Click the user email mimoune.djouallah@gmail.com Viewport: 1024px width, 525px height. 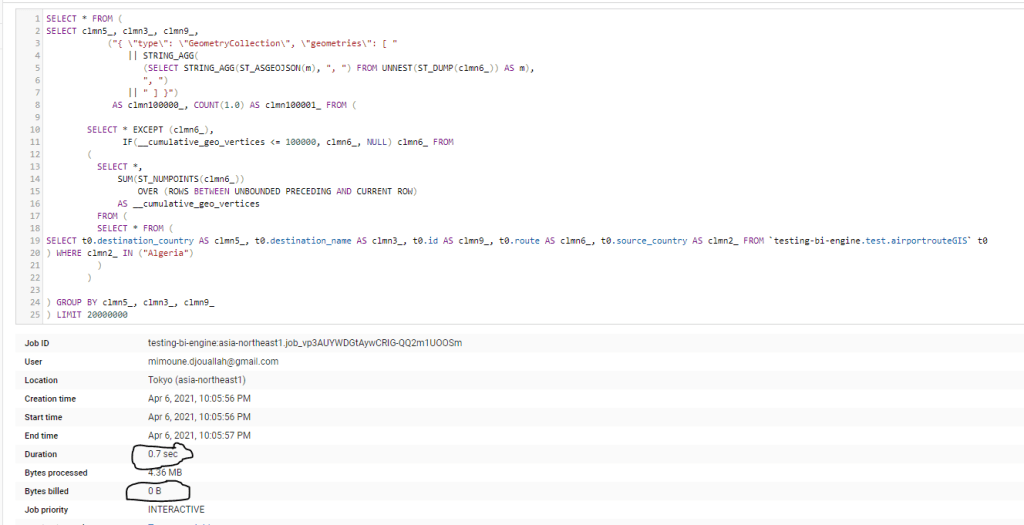coord(213,361)
